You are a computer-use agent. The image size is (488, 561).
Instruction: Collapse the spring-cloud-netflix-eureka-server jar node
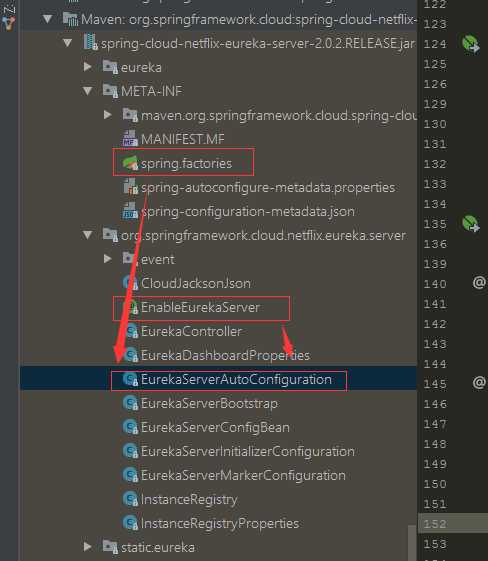click(x=67, y=43)
